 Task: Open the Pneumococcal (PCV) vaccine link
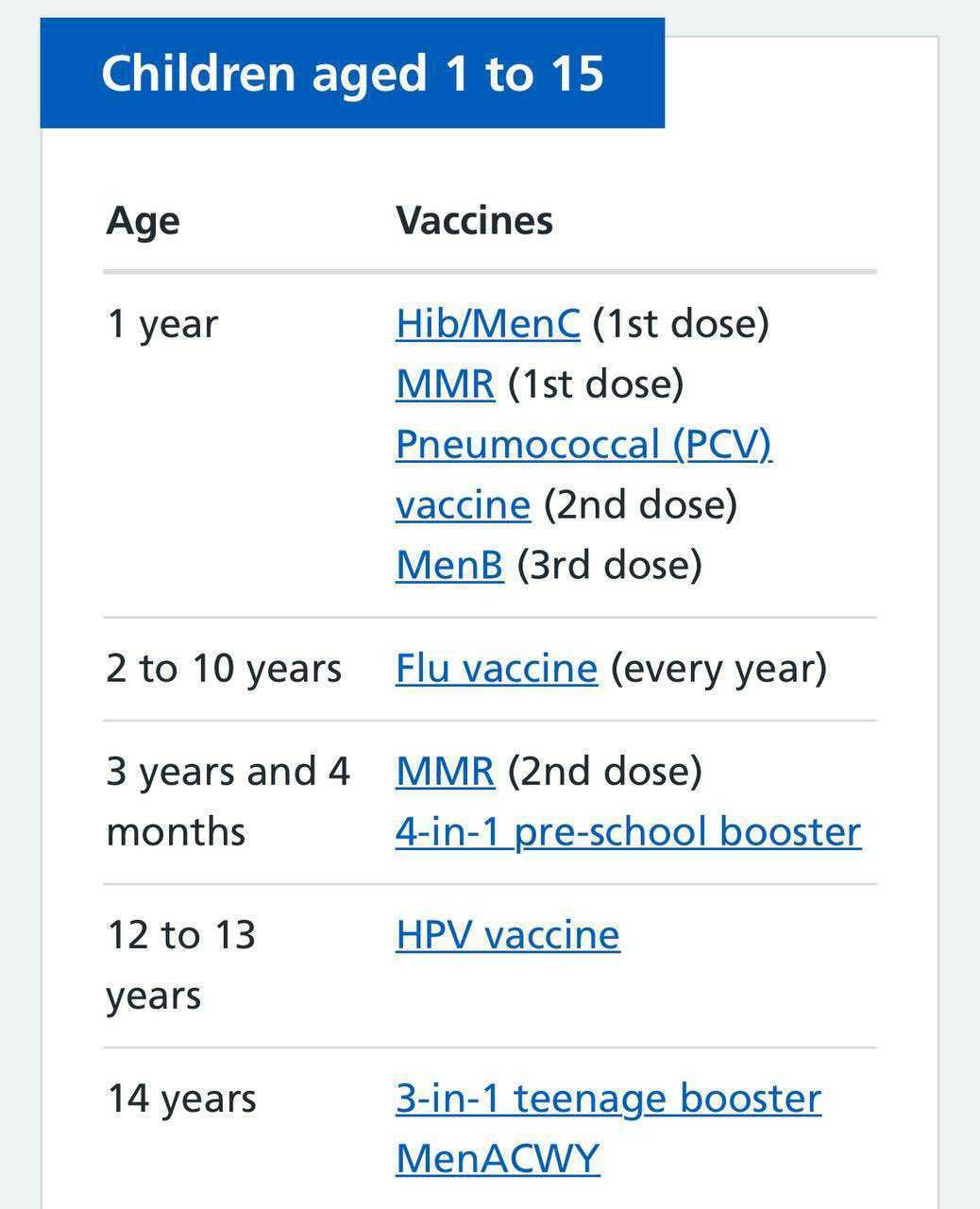pos(583,444)
